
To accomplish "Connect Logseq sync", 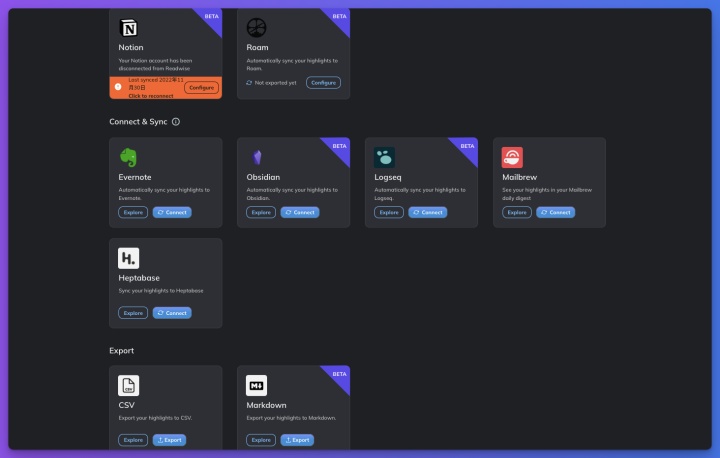I will pyautogui.click(x=428, y=212).
